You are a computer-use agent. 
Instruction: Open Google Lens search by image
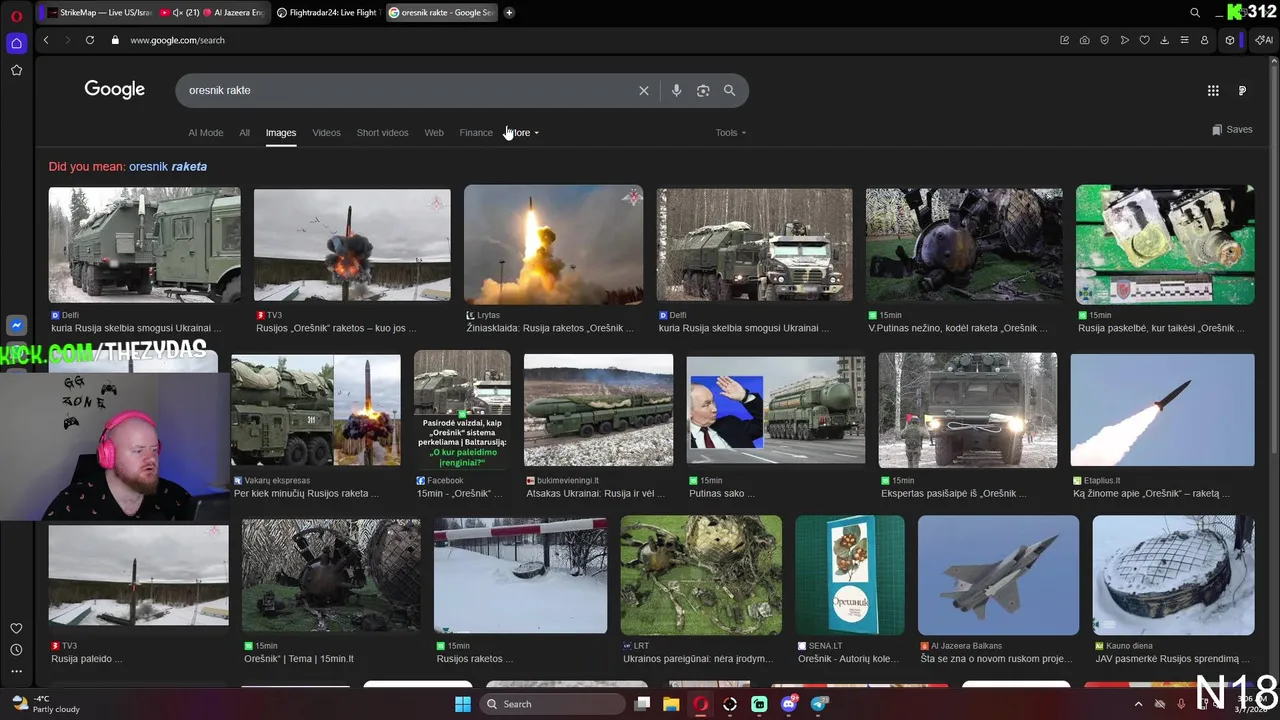pyautogui.click(x=703, y=90)
